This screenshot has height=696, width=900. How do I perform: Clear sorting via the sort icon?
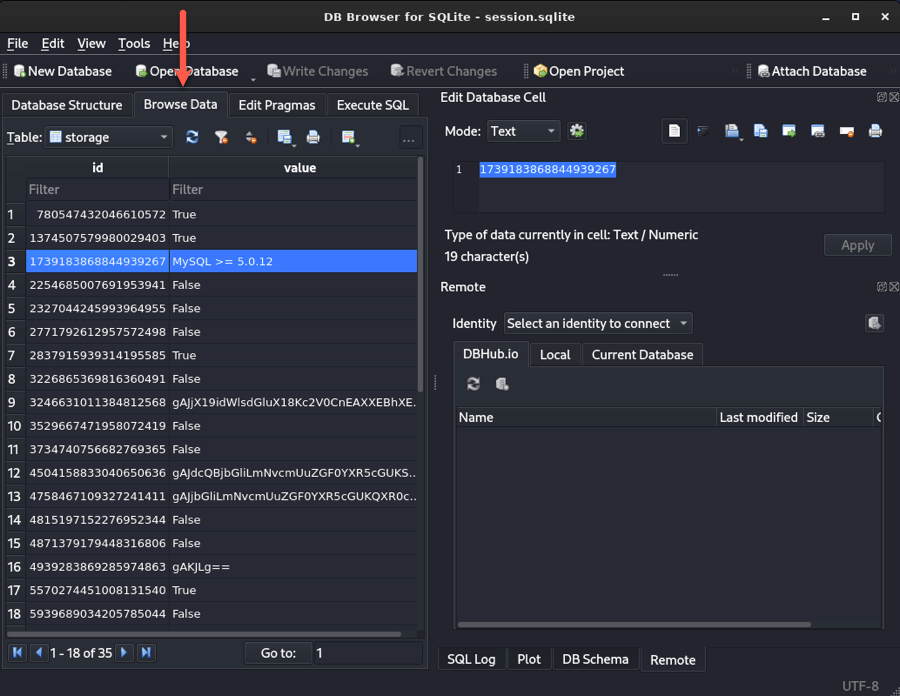251,137
